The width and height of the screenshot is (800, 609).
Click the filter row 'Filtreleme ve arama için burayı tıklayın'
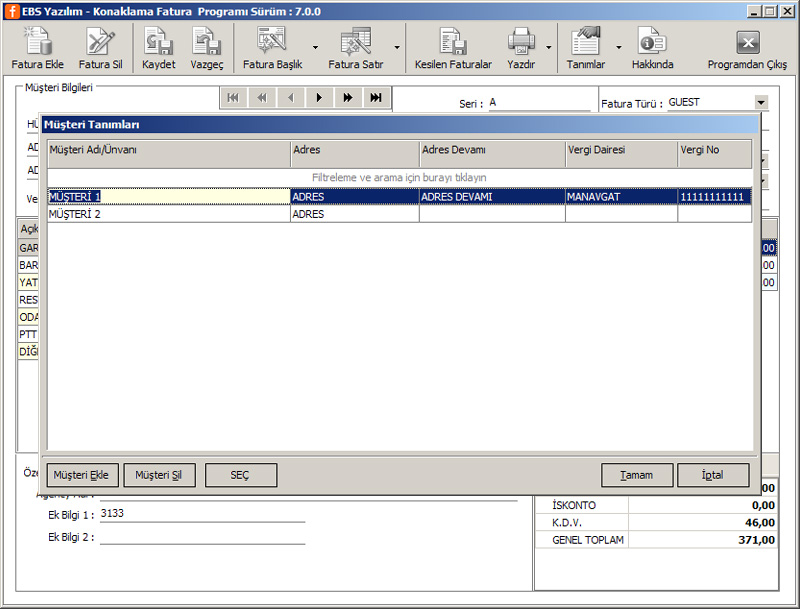399,177
